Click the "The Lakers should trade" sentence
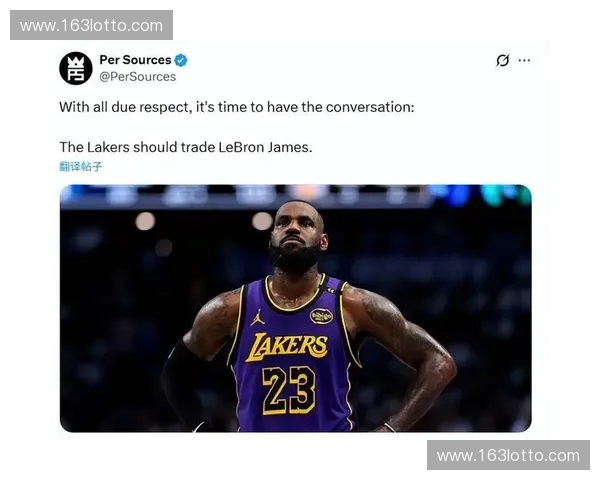 [186, 147]
